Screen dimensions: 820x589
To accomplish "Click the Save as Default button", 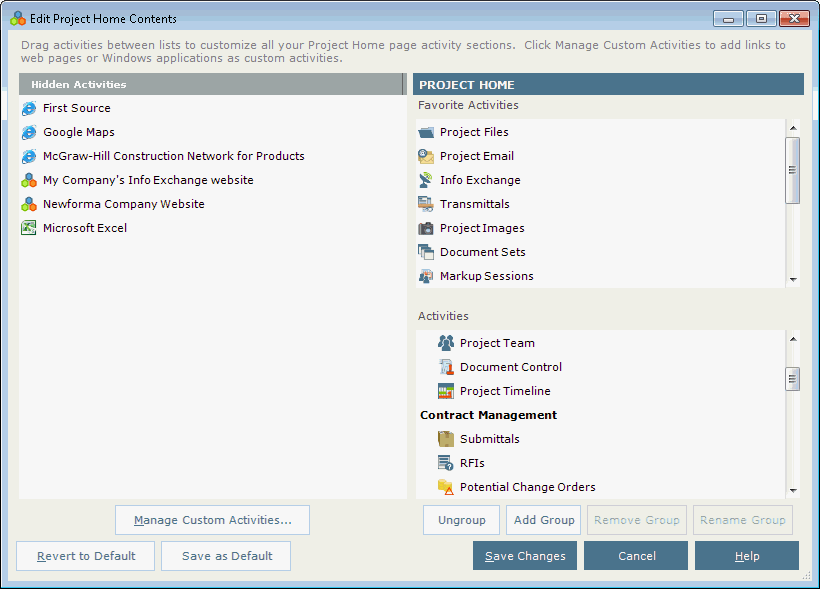I will click(x=226, y=556).
